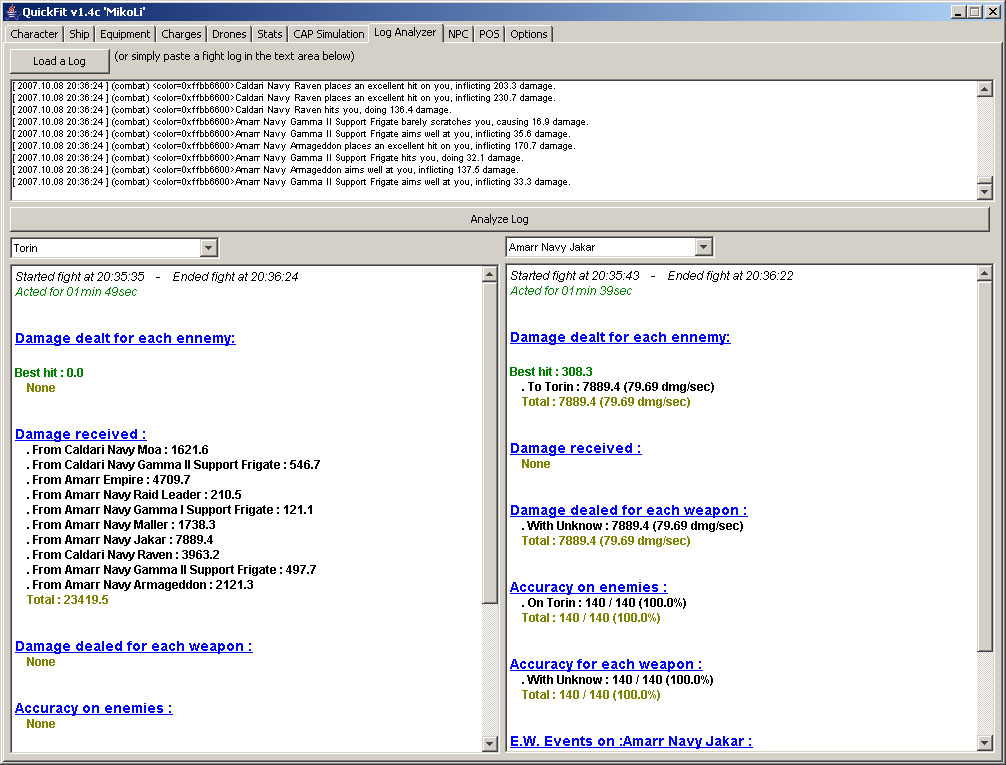Switch to the POS tab
This screenshot has width=1006, height=765.
tap(489, 34)
